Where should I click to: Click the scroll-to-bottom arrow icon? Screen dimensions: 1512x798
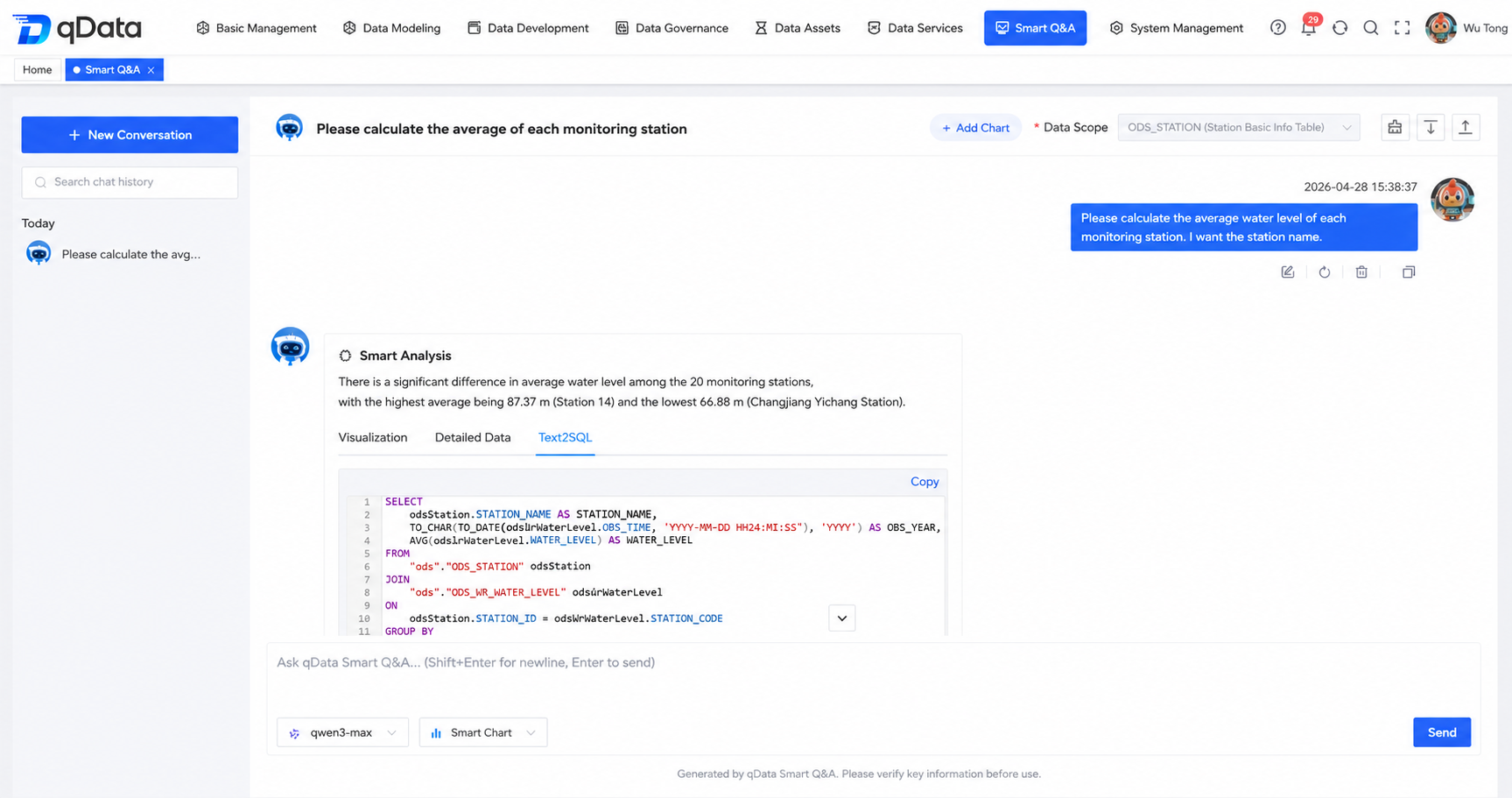click(1431, 128)
